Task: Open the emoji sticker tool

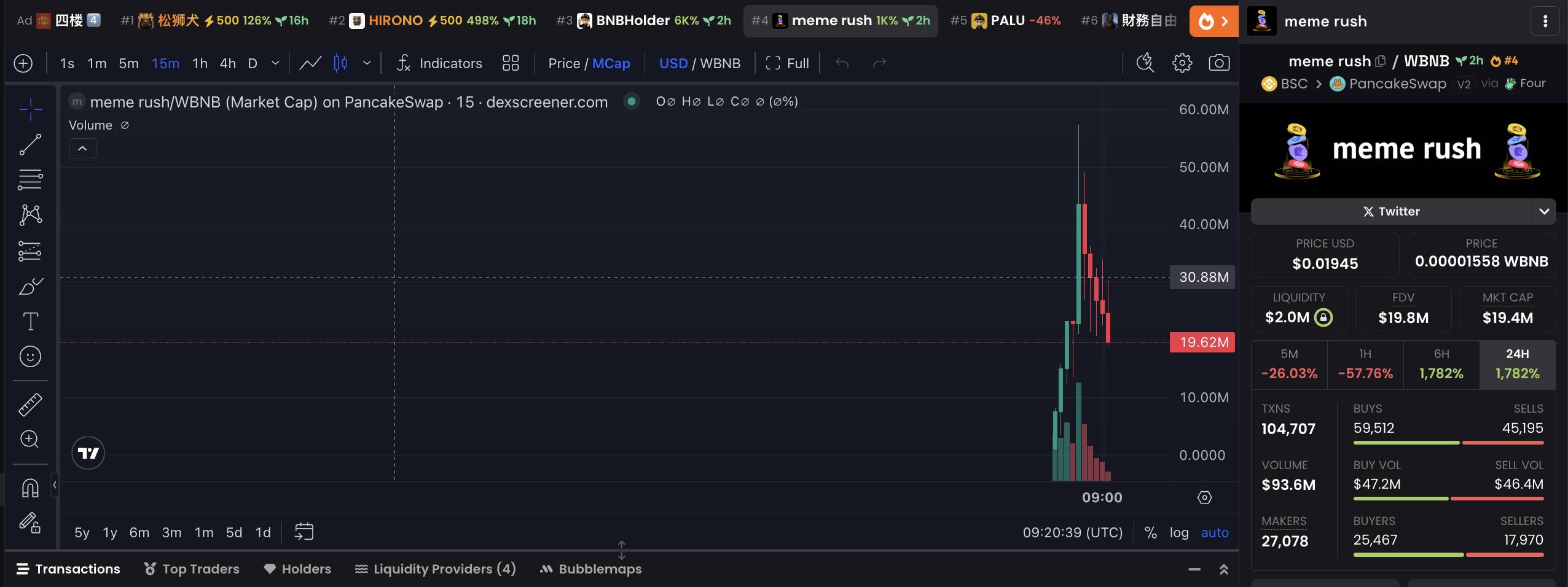Action: click(x=30, y=357)
